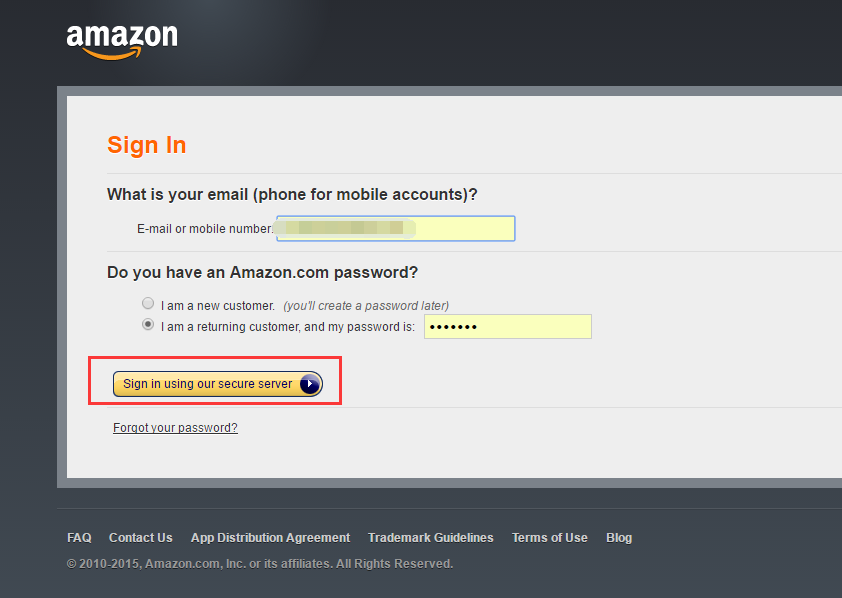Select the new customer radio button

pos(148,304)
